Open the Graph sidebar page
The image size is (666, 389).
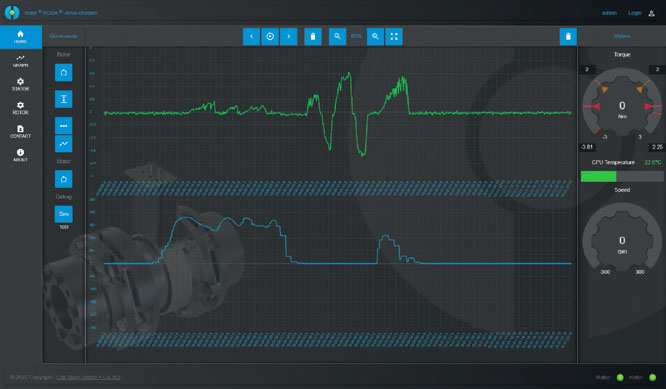[20, 61]
